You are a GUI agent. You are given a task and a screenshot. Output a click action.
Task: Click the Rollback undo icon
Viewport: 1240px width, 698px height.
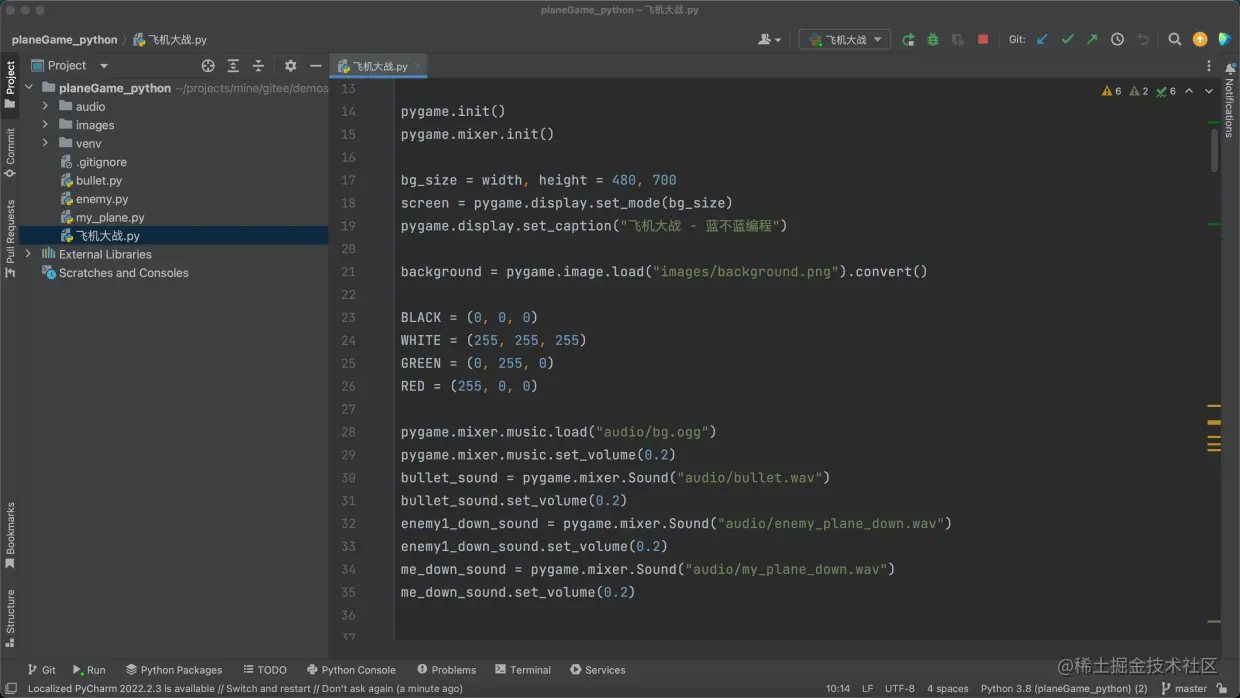[1143, 40]
